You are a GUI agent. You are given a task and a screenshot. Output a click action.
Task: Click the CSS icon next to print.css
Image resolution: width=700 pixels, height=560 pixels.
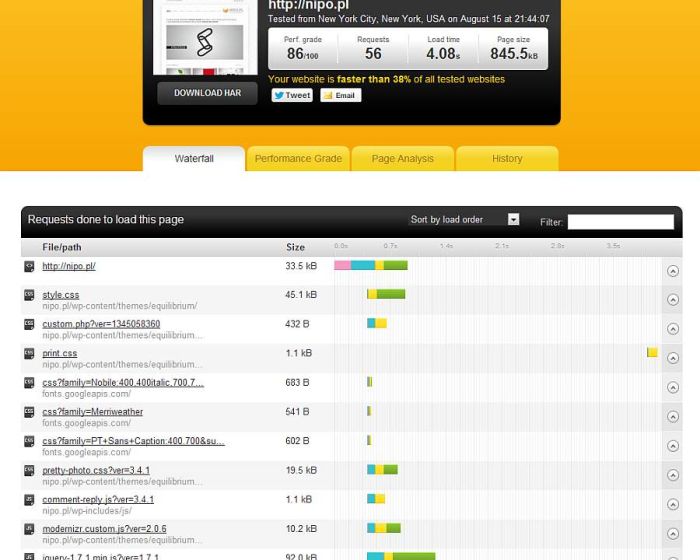29,353
